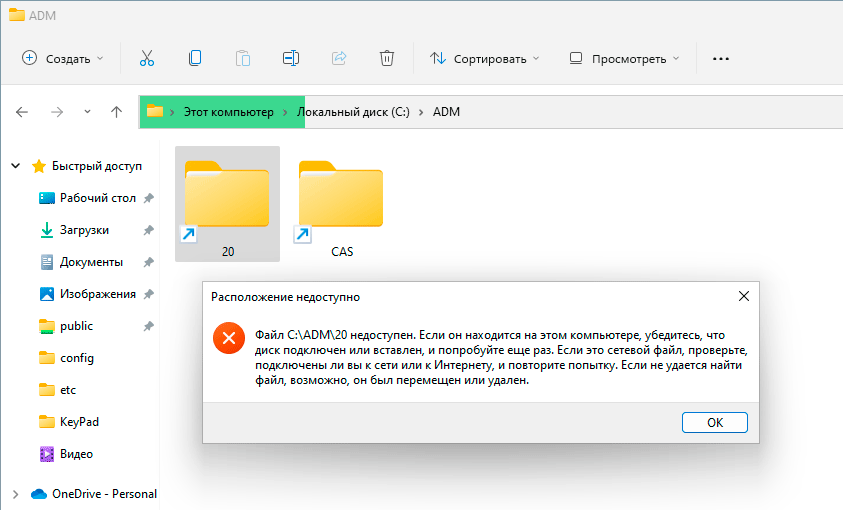Click the pin icon next to Изображения
This screenshot has height=510, width=843.
148,294
